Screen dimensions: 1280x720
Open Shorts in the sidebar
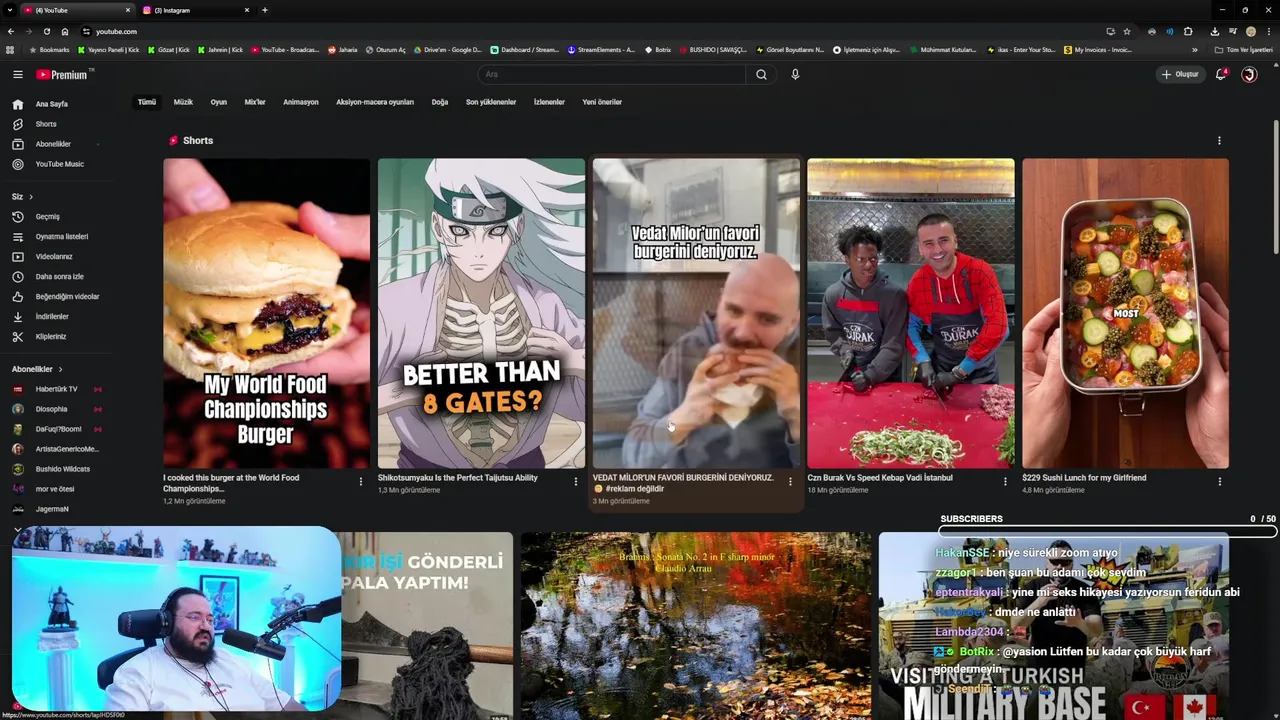tap(46, 124)
